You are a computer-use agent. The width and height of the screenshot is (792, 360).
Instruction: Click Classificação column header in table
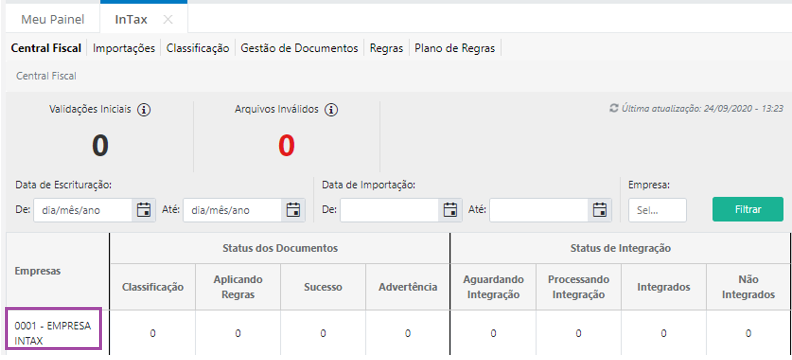pos(153,287)
